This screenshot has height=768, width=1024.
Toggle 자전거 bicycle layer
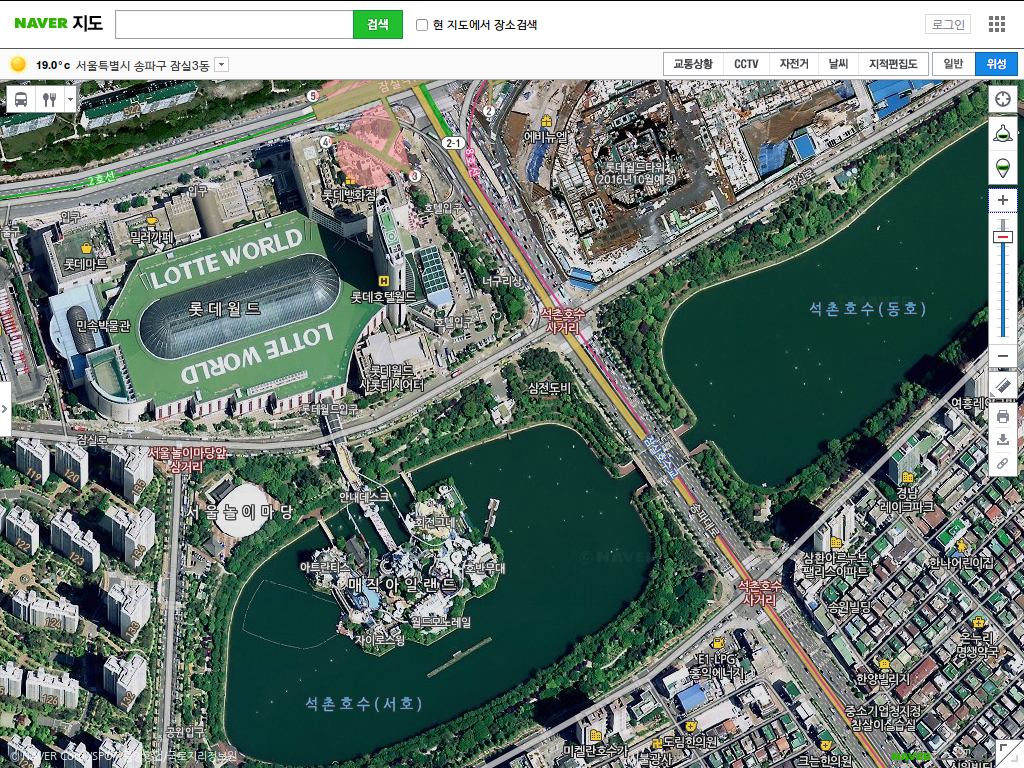(794, 63)
